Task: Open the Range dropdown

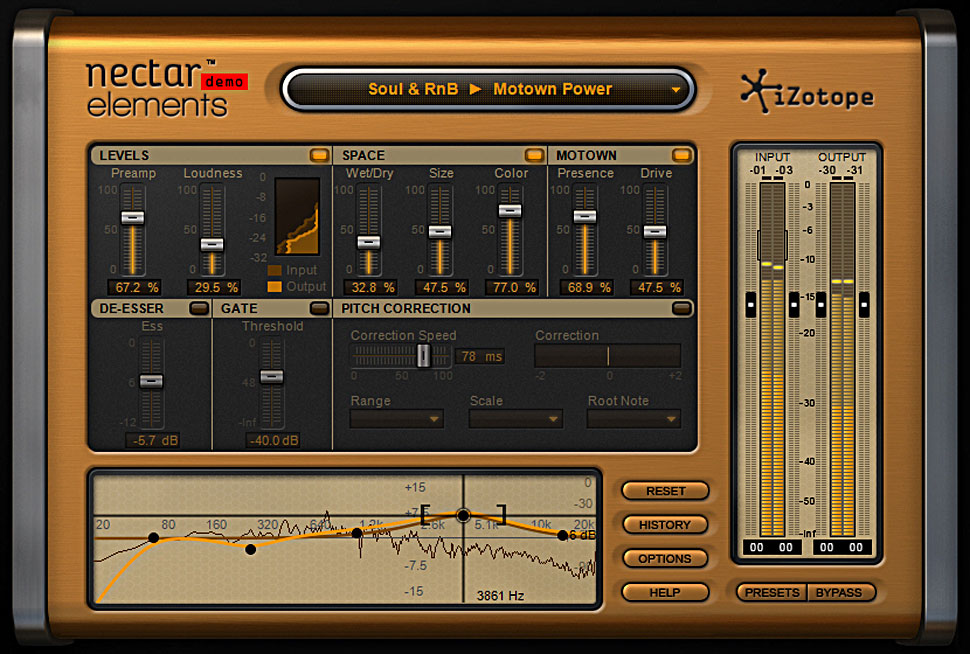Action: click(397, 419)
